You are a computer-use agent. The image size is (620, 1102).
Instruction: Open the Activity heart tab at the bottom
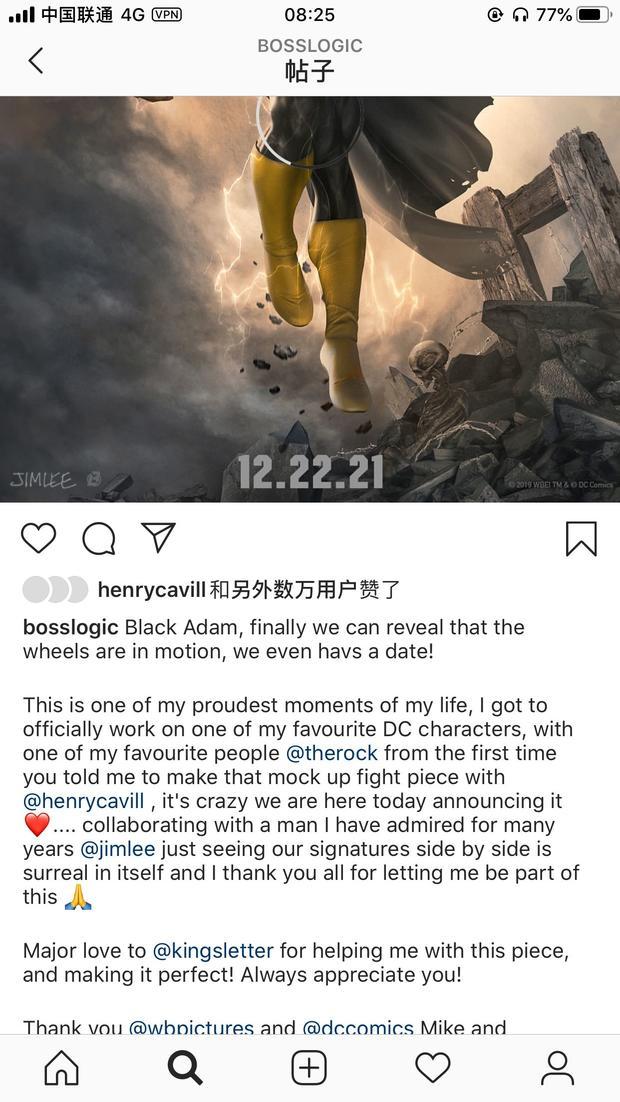click(x=433, y=1068)
